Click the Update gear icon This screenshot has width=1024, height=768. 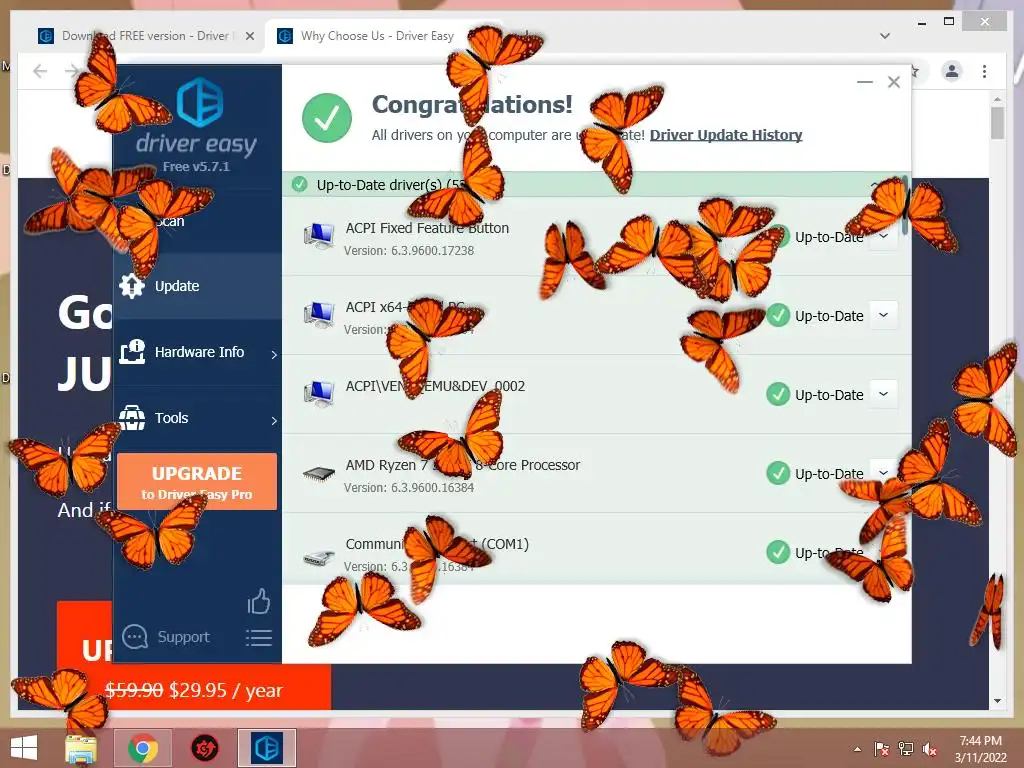(x=132, y=286)
